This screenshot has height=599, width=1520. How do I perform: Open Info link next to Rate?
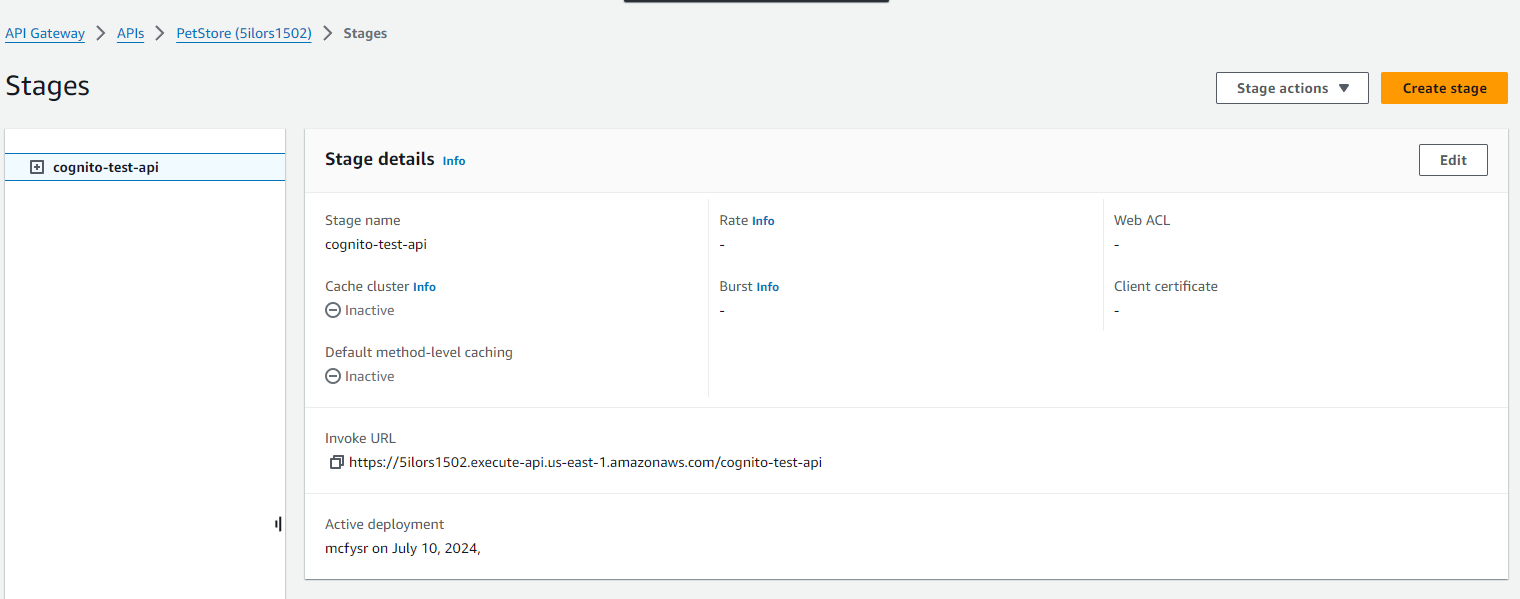pos(763,221)
